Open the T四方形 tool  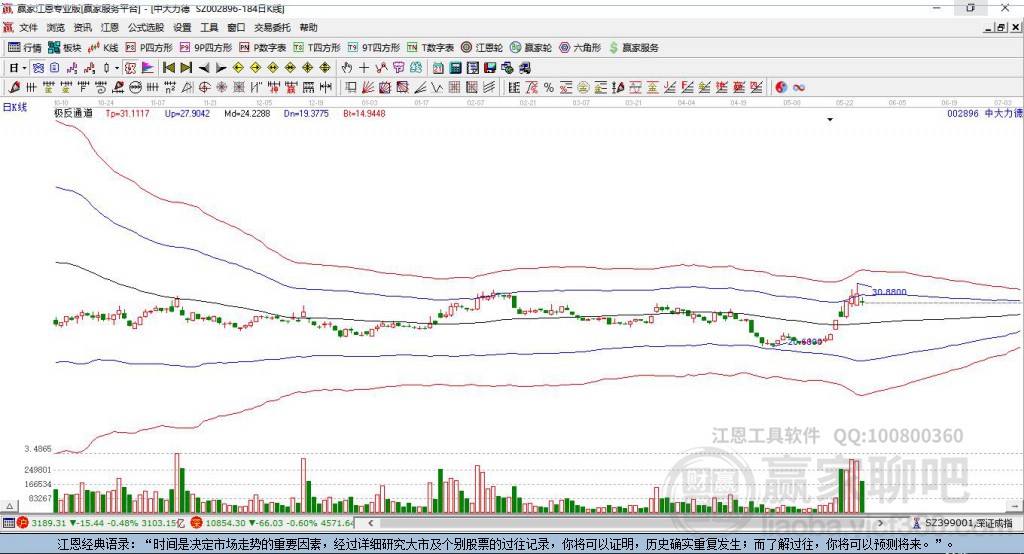click(317, 48)
